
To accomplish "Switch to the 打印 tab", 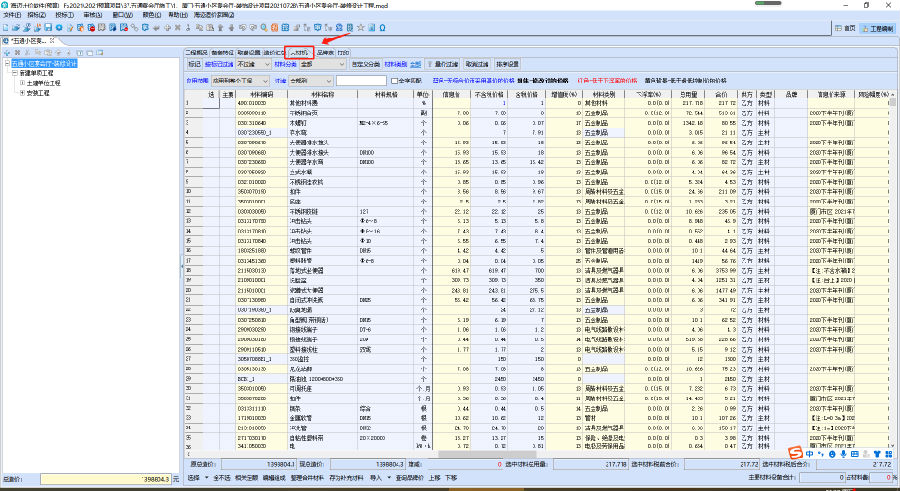I will (343, 52).
